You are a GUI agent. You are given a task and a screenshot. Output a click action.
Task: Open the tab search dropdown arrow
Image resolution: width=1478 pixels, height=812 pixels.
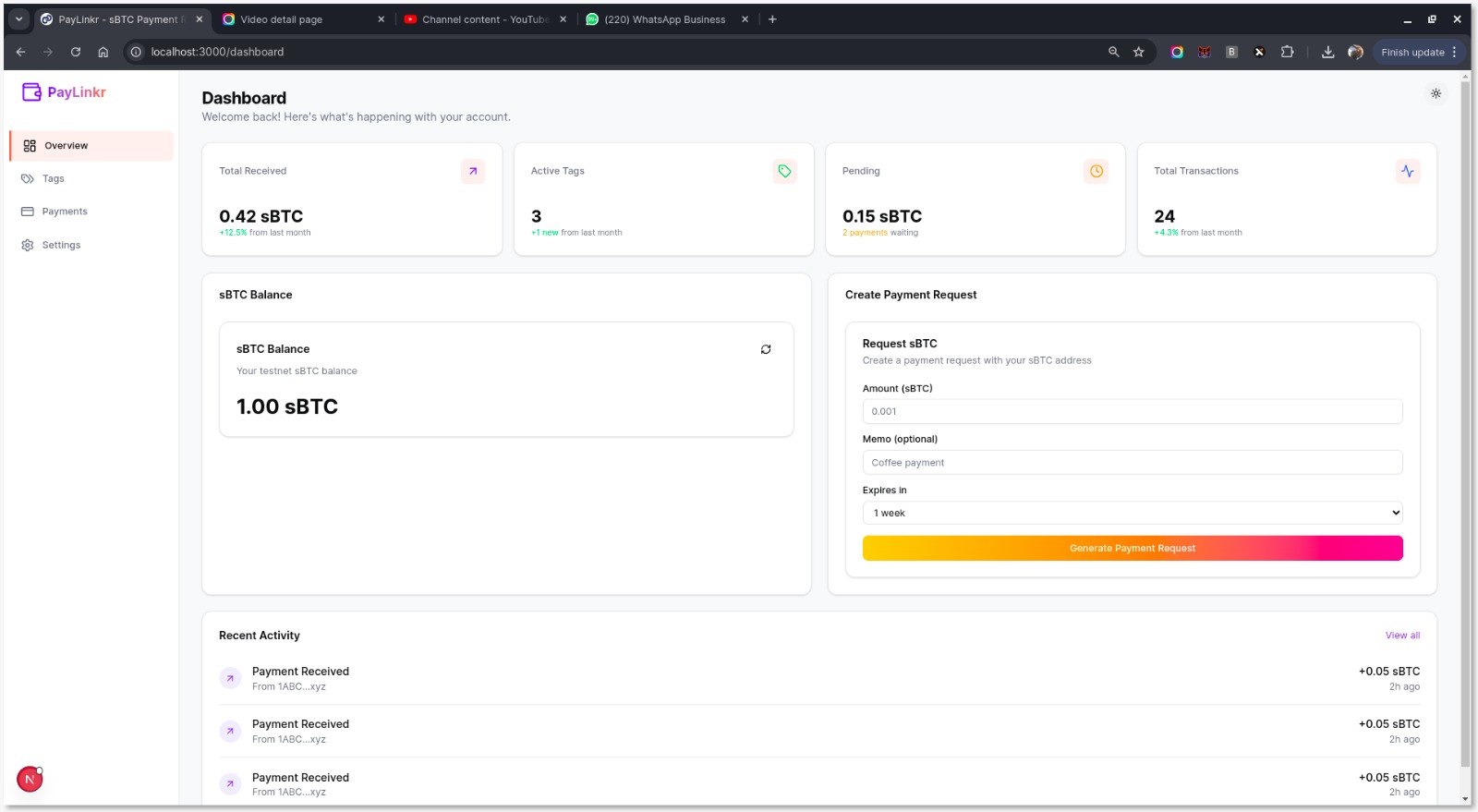18,19
